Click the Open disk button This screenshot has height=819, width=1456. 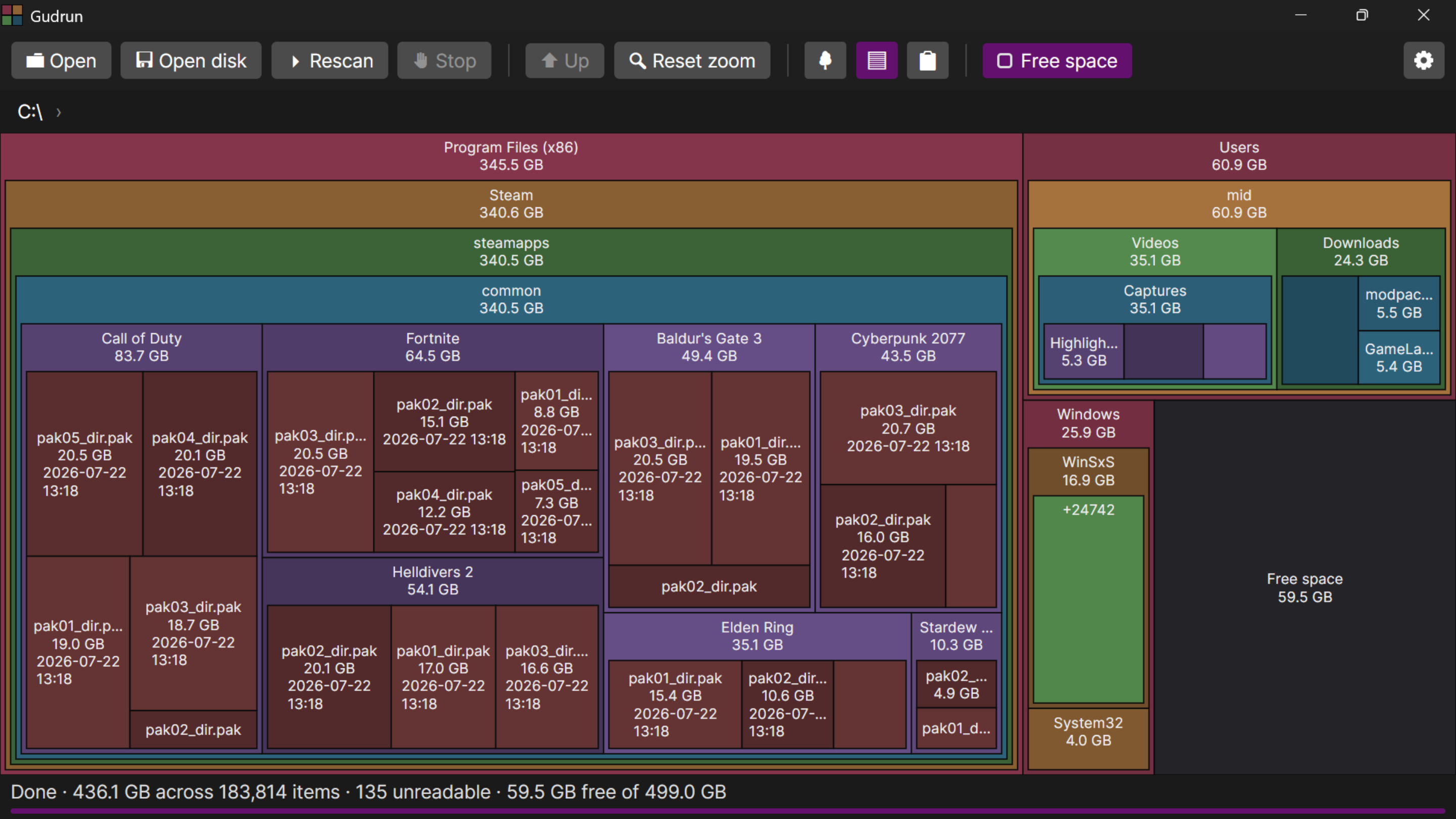coord(191,61)
